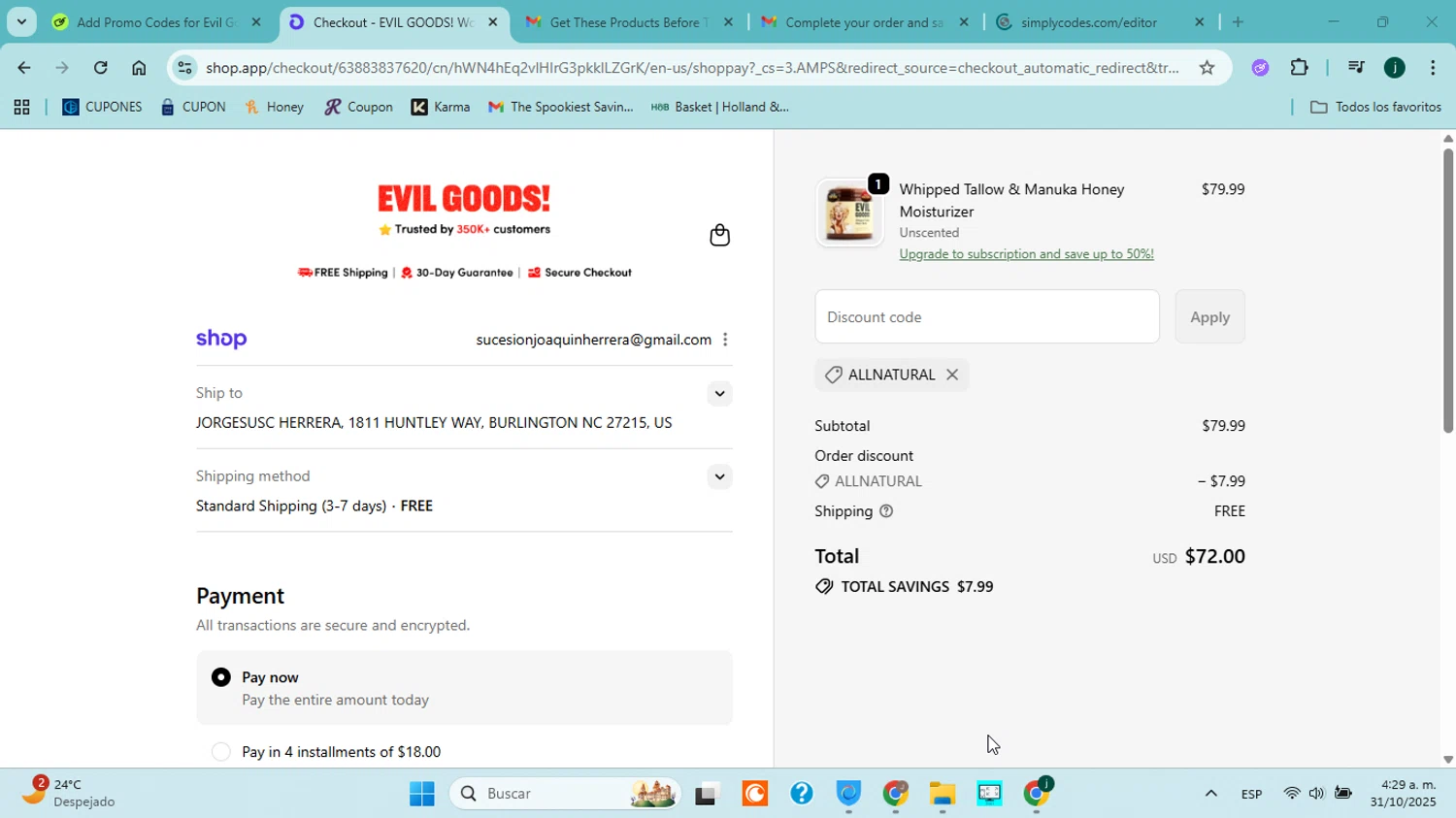Open Todos los favoritos folder
The width and height of the screenshot is (1456, 818).
1375,107
